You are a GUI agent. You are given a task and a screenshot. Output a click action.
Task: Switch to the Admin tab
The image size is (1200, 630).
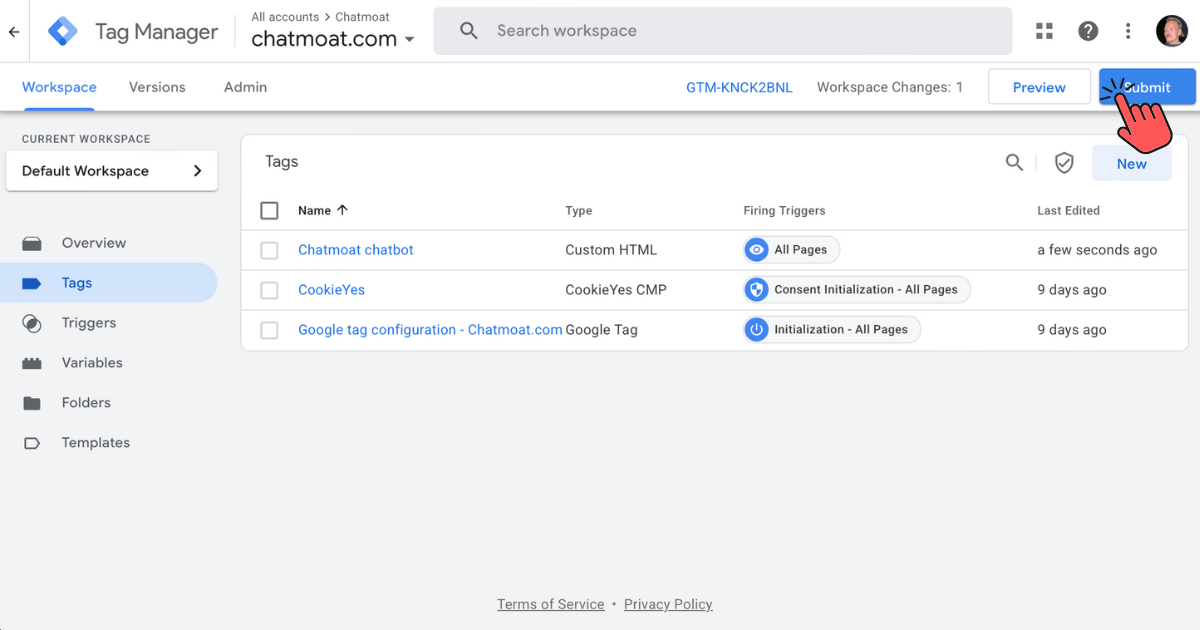click(x=245, y=87)
